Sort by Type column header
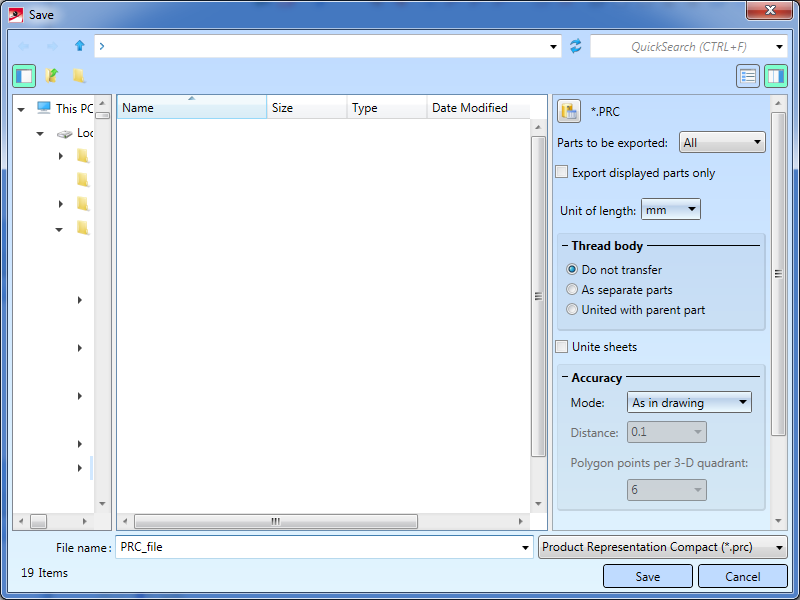The width and height of the screenshot is (800, 600). pyautogui.click(x=387, y=107)
